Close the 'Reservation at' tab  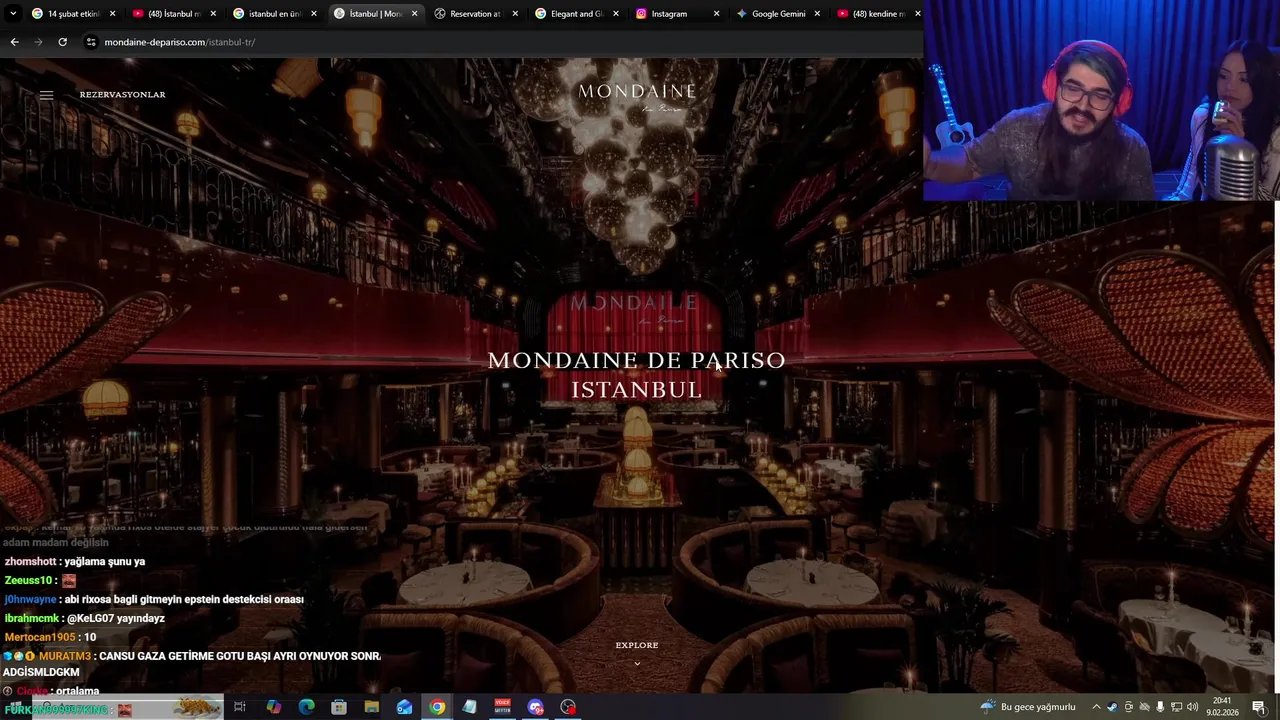click(515, 14)
